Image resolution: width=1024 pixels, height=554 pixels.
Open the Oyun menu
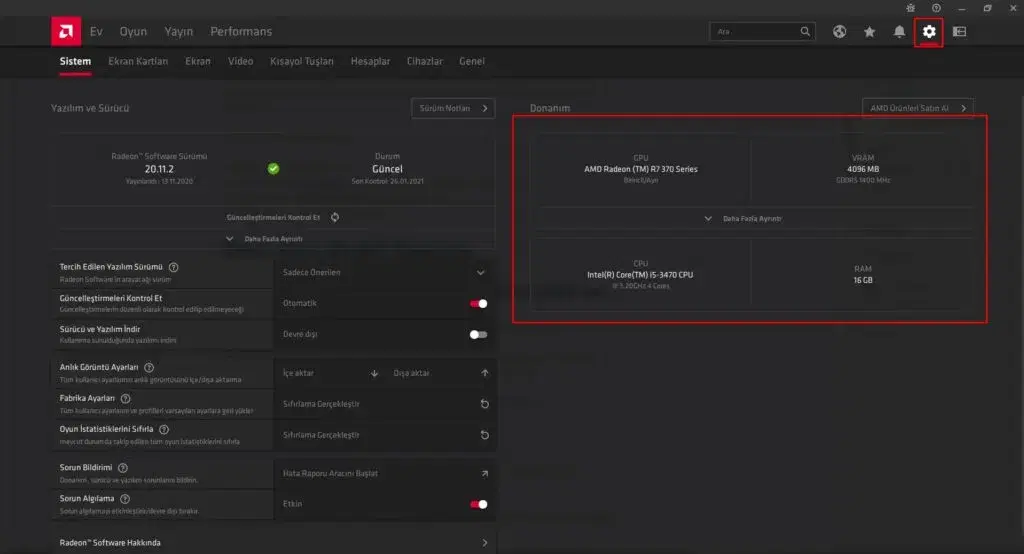point(133,31)
